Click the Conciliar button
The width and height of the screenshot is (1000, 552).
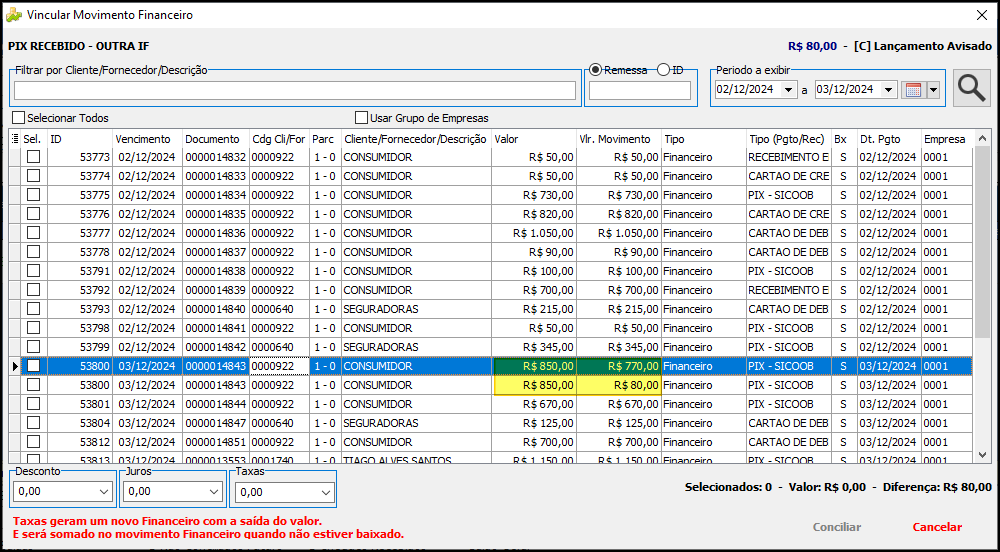coord(837,527)
